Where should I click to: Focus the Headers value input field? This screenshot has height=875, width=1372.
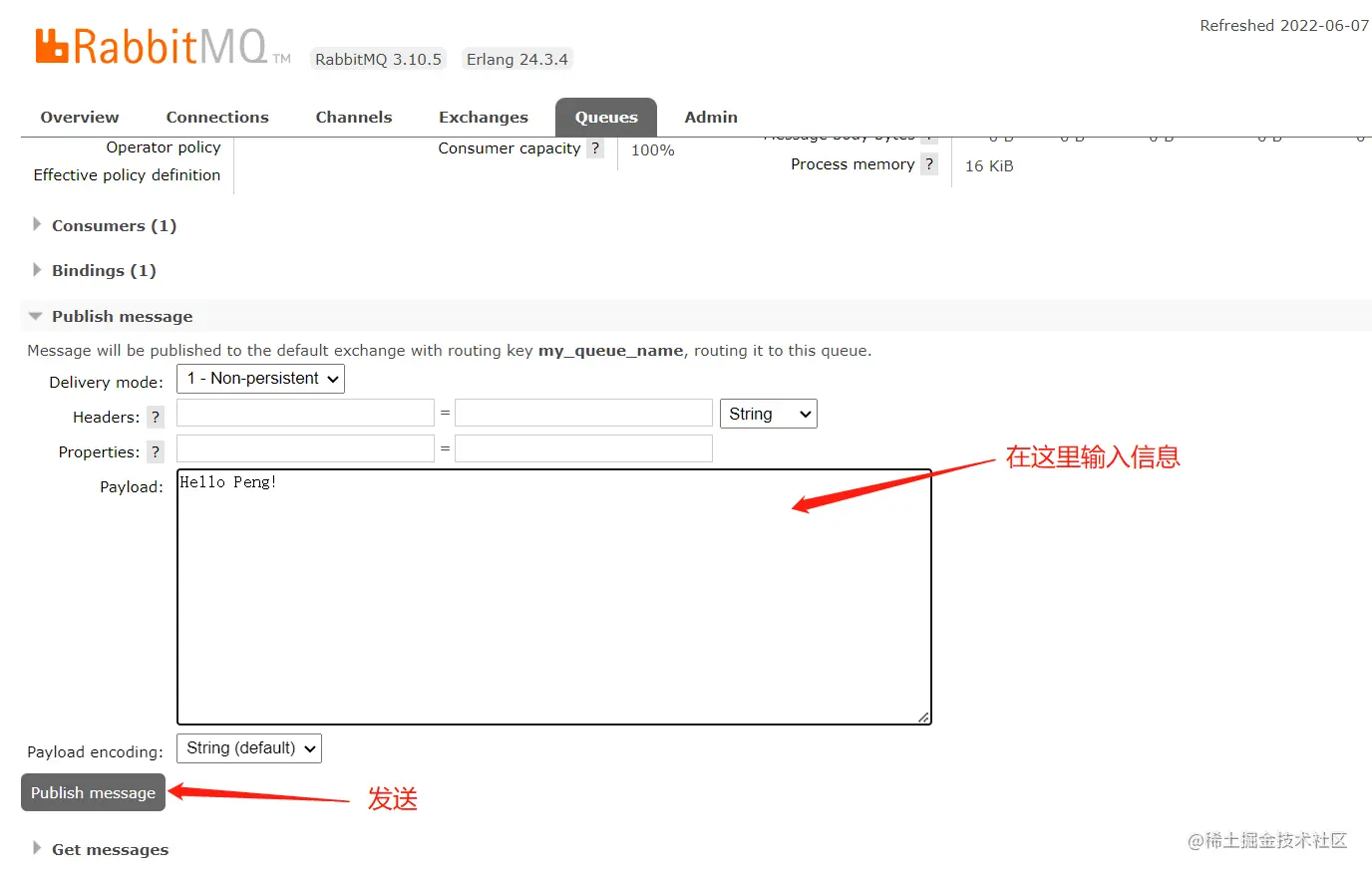[x=583, y=413]
